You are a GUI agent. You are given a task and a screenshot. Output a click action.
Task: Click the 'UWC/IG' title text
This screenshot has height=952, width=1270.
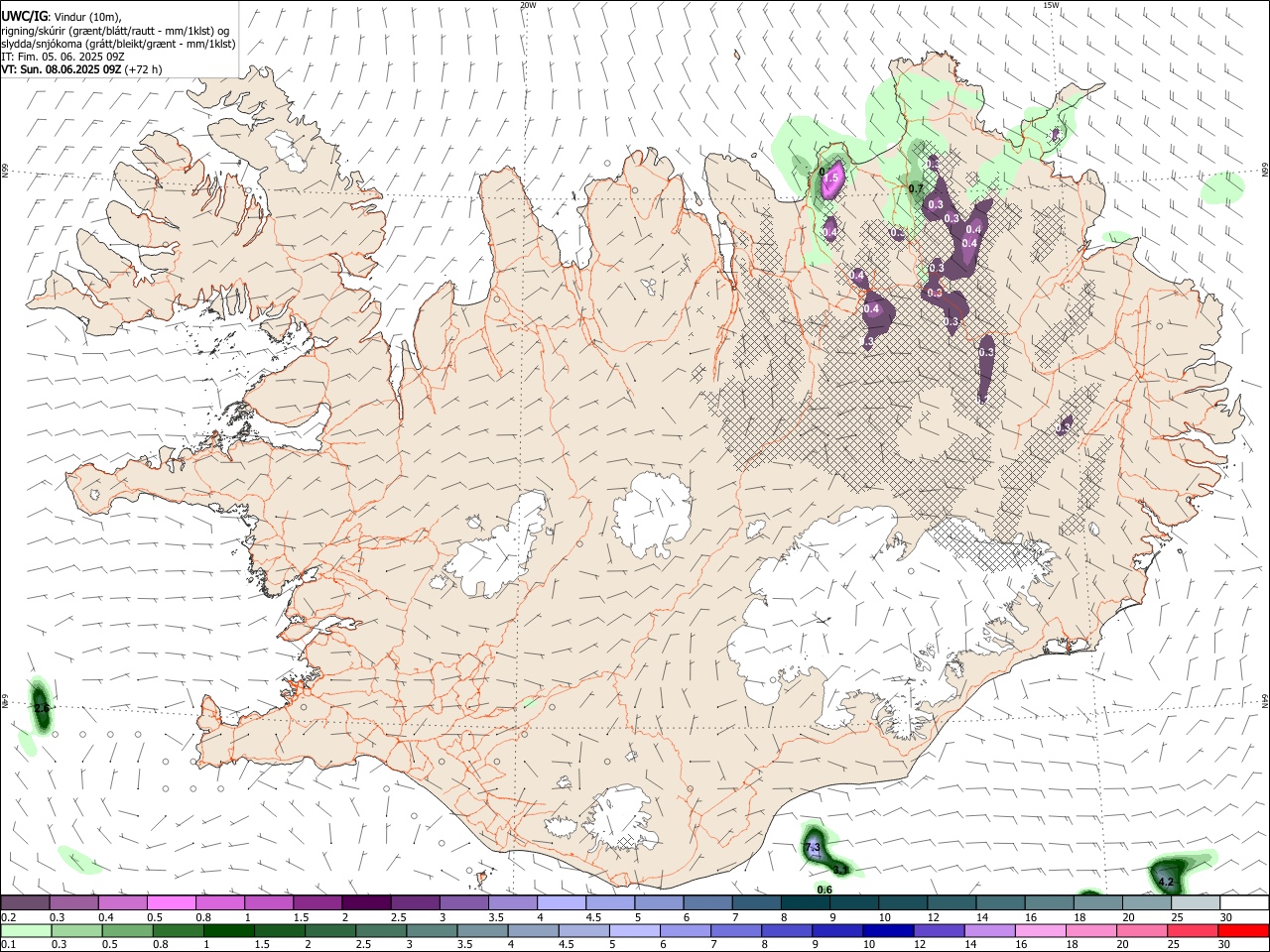point(24,16)
